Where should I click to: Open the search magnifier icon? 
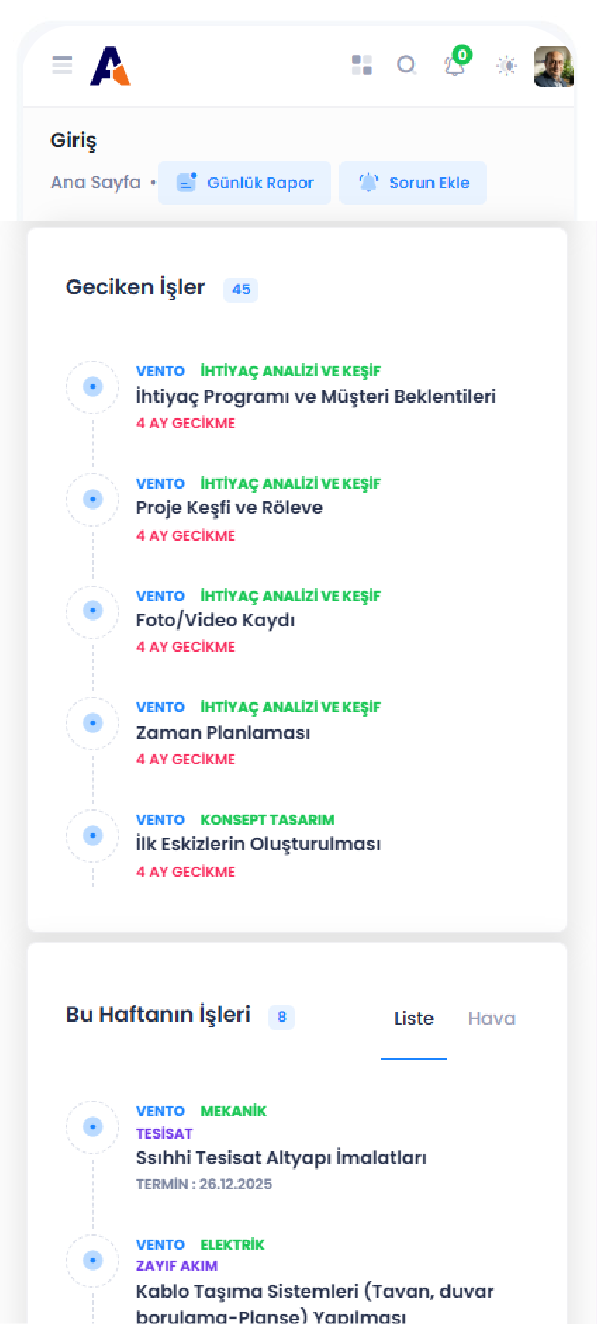tap(407, 64)
